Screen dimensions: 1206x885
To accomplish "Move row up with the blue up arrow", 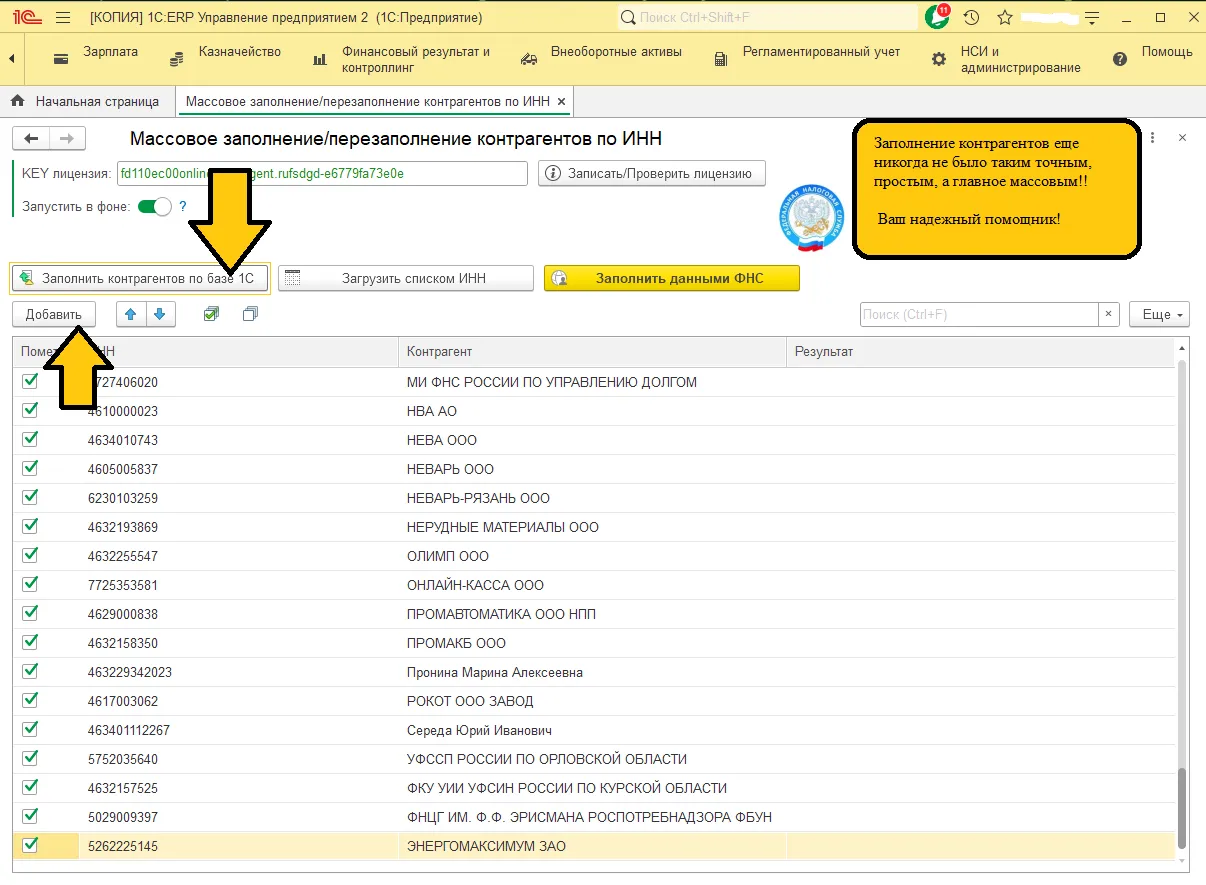I will click(131, 314).
